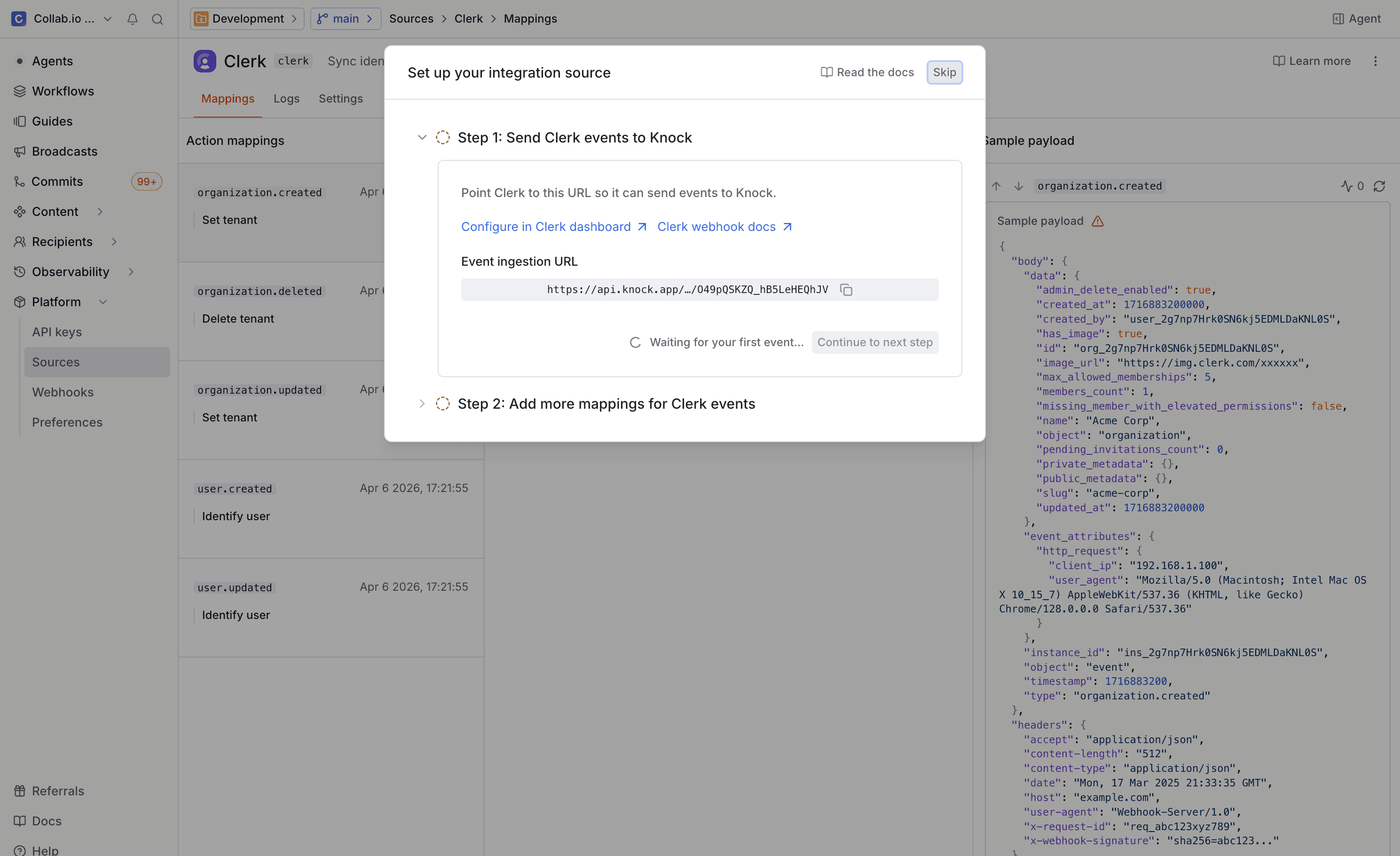Click the warning icon beside Sample payload
The image size is (1400, 856).
[1099, 221]
